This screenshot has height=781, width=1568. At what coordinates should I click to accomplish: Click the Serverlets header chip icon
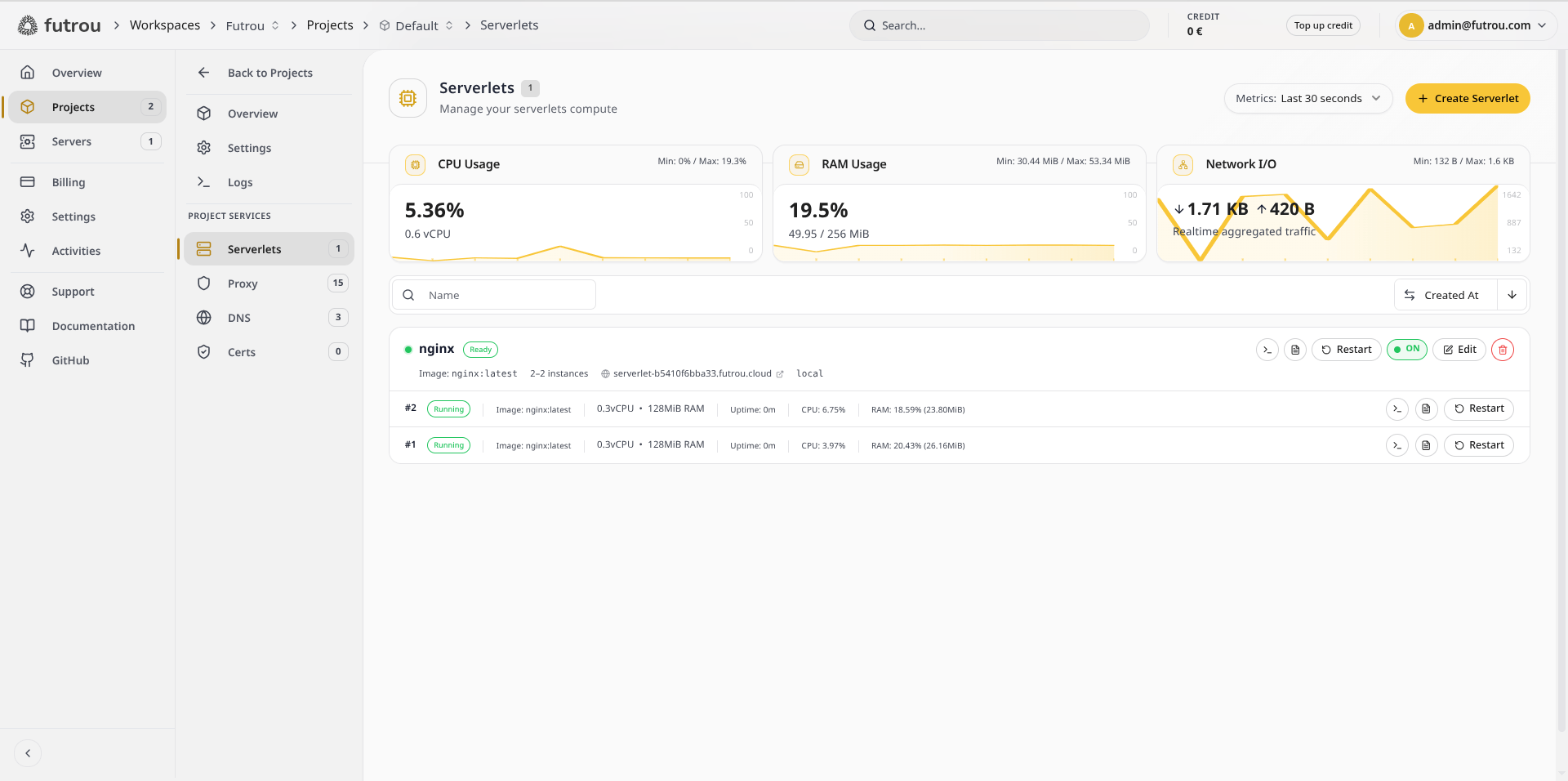click(x=408, y=98)
